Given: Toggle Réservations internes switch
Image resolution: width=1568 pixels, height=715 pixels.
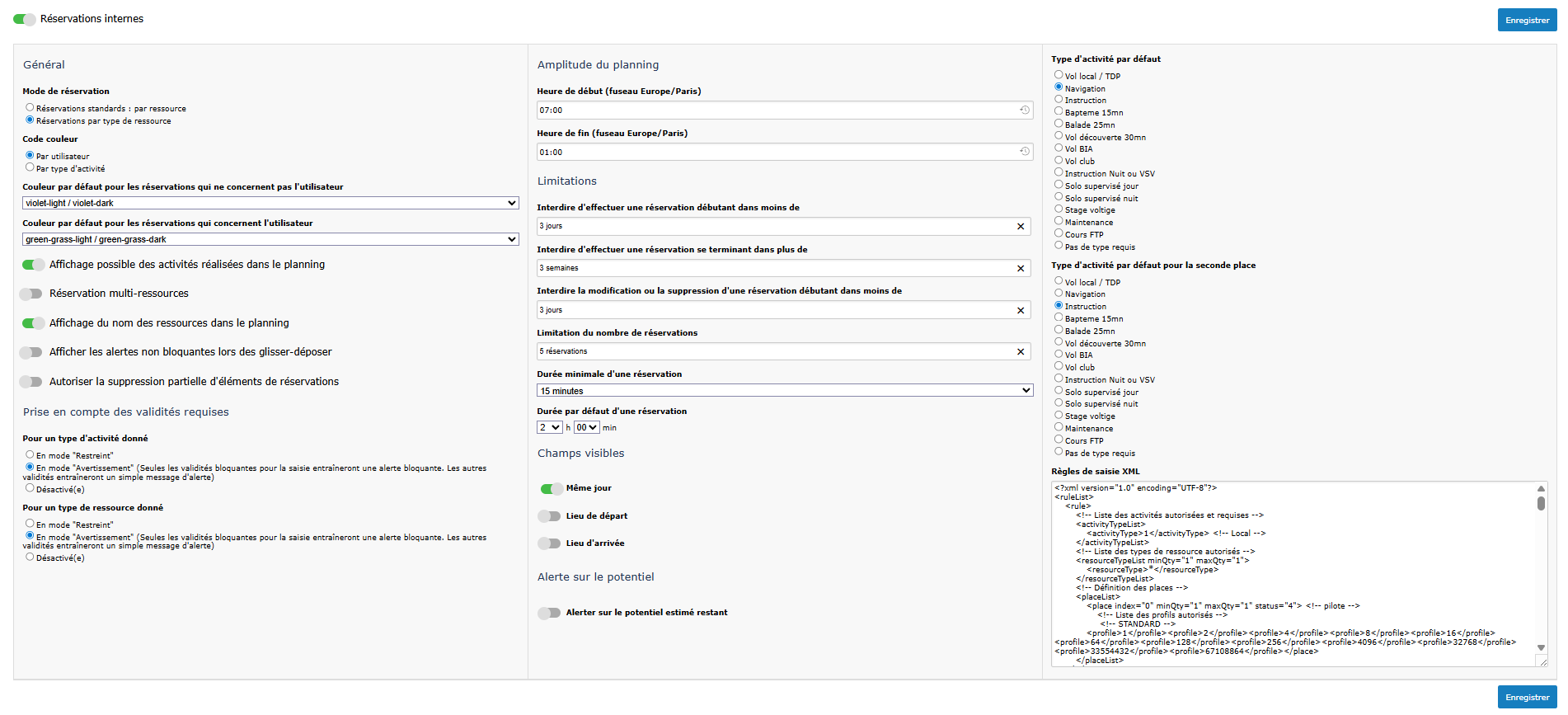Looking at the screenshot, I should [x=25, y=19].
